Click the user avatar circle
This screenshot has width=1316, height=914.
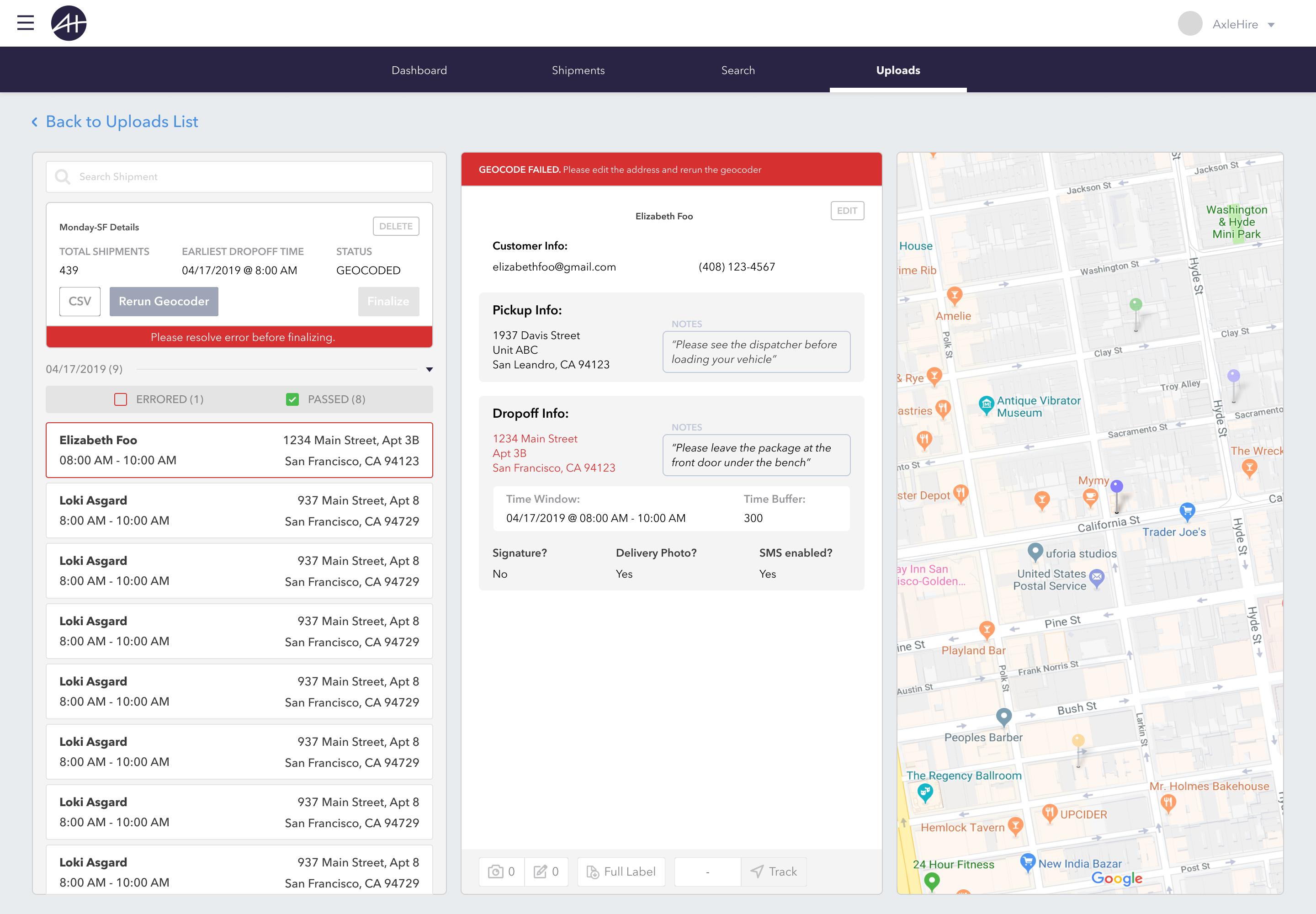point(1190,24)
